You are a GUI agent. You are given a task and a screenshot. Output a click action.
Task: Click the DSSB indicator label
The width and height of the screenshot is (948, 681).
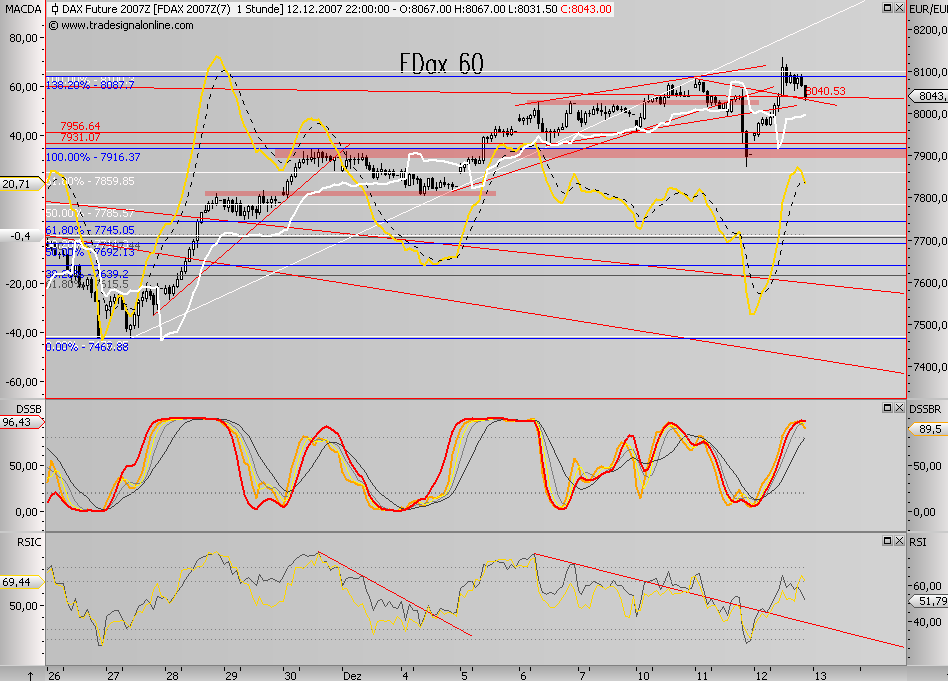point(28,409)
